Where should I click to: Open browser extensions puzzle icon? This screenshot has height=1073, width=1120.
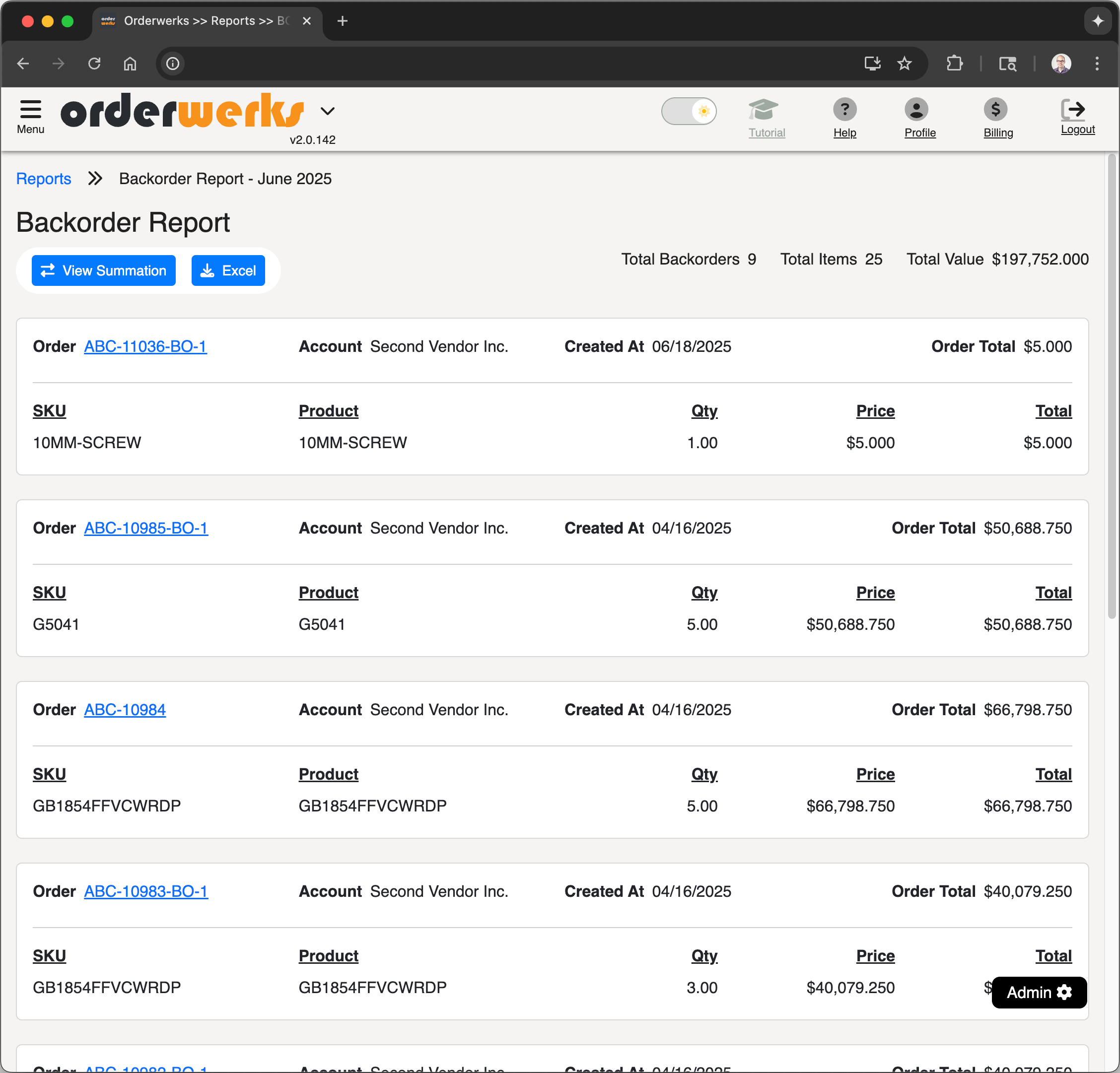tap(954, 64)
